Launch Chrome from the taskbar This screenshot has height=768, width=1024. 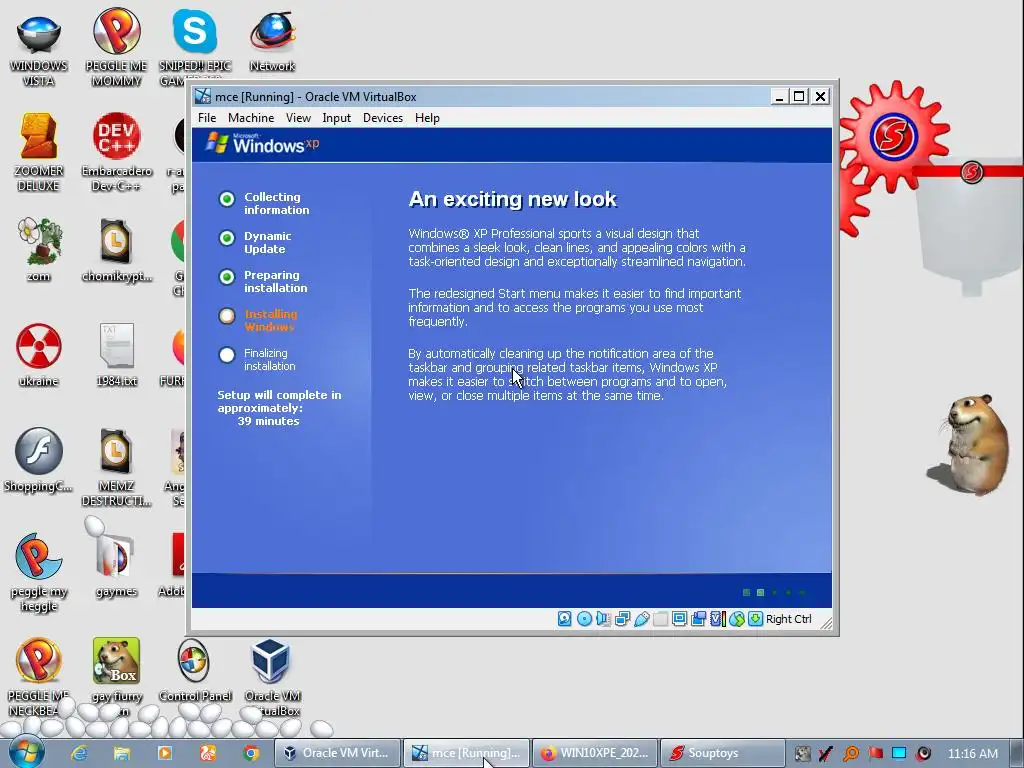[251, 753]
